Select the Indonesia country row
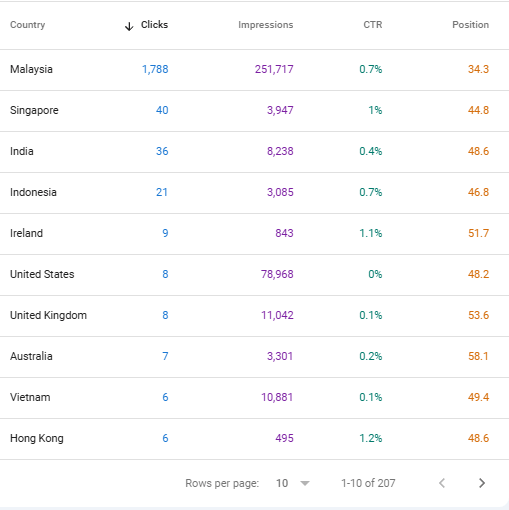The height and width of the screenshot is (510, 509). point(254,193)
